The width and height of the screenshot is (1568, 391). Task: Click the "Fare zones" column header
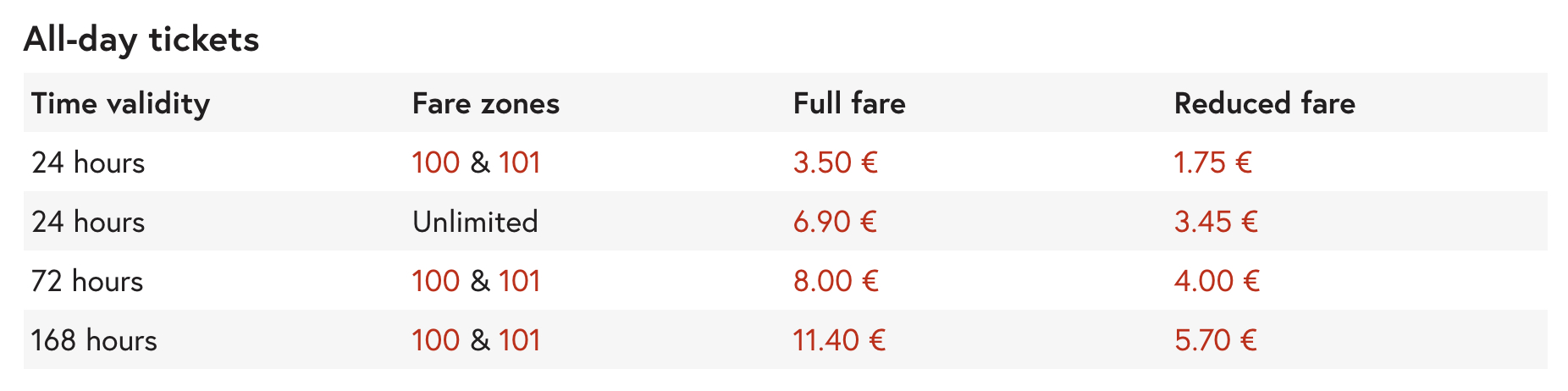tap(486, 103)
